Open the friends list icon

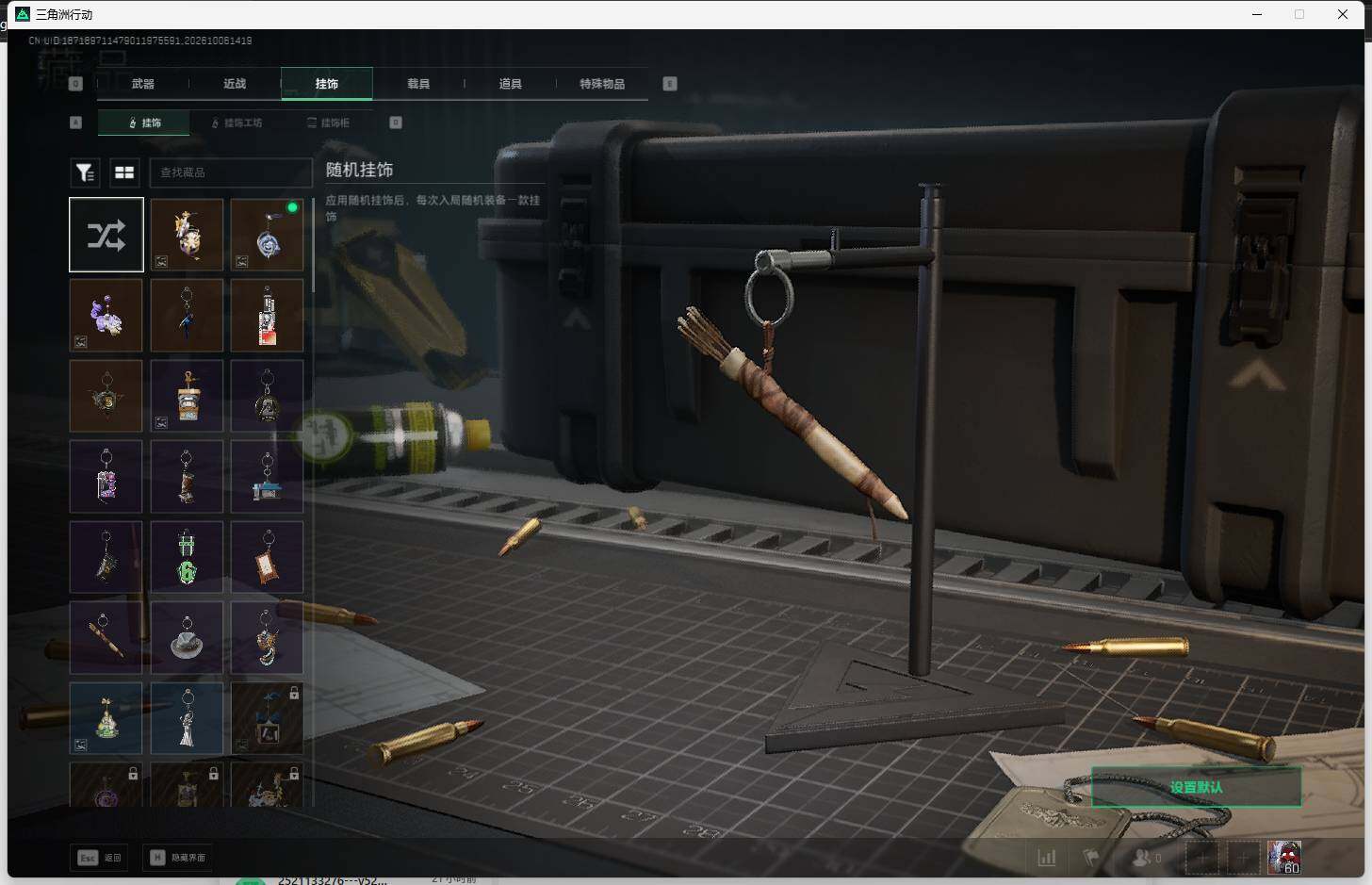tap(1146, 858)
